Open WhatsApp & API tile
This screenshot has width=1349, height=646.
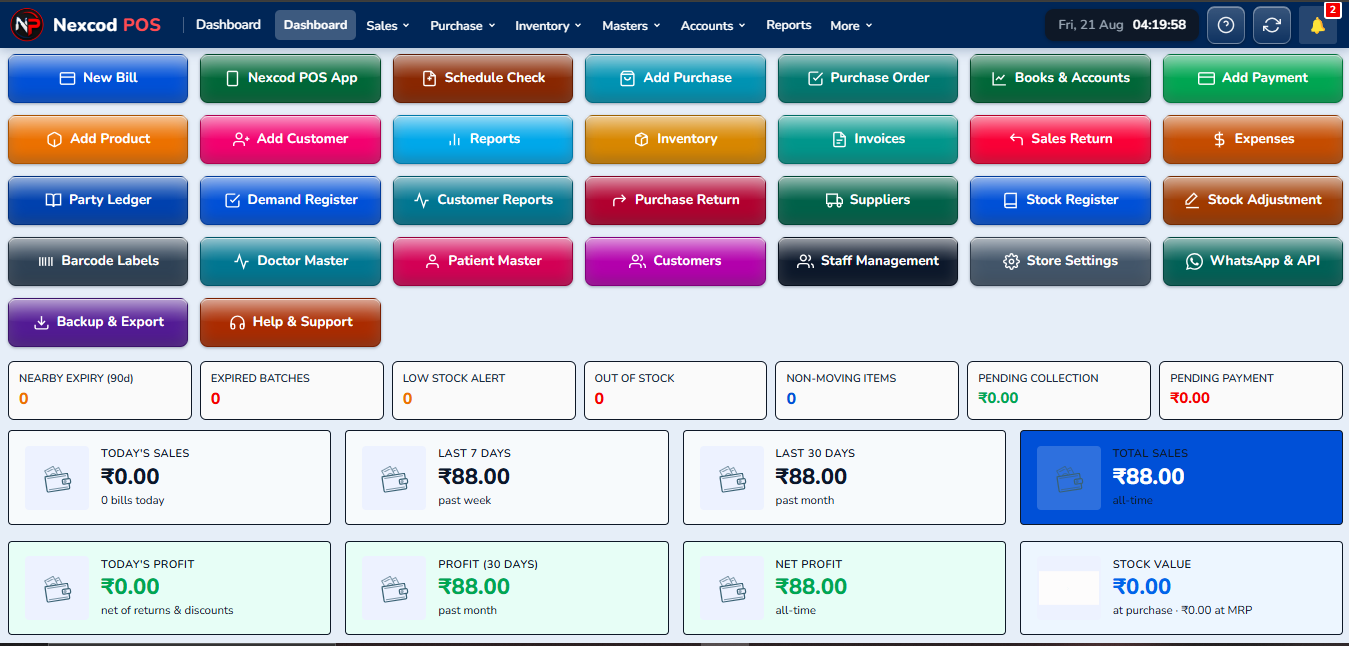coord(1253,261)
